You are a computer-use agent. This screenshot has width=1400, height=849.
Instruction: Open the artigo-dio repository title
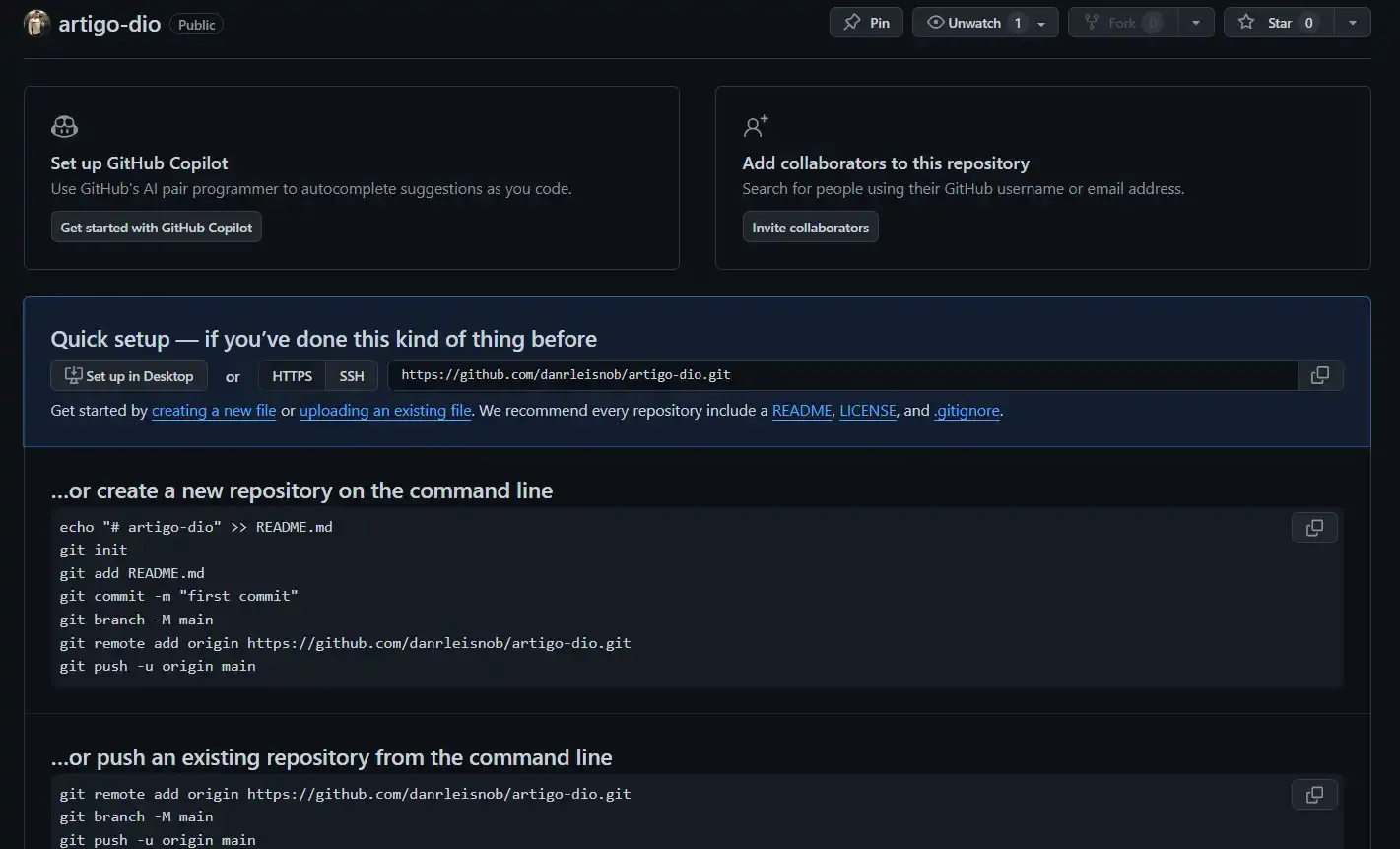point(109,24)
